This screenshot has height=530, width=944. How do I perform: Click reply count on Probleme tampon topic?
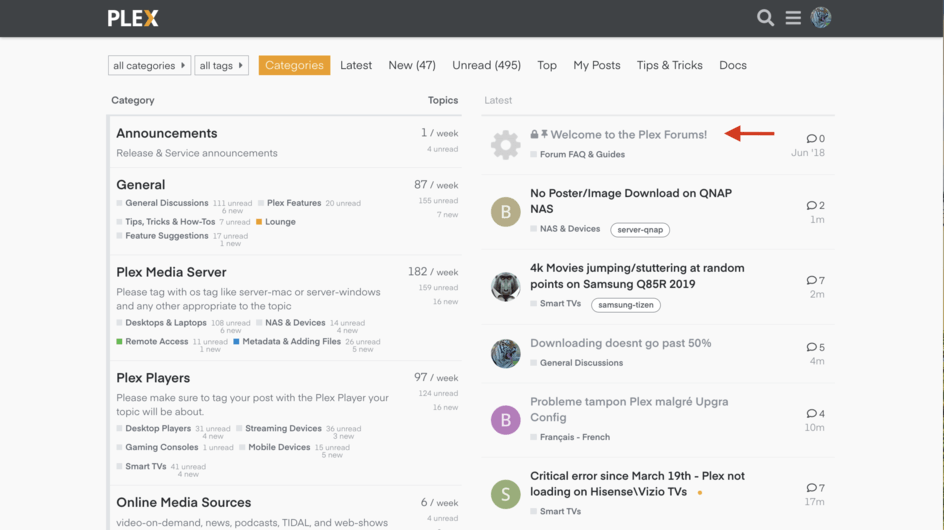(816, 413)
